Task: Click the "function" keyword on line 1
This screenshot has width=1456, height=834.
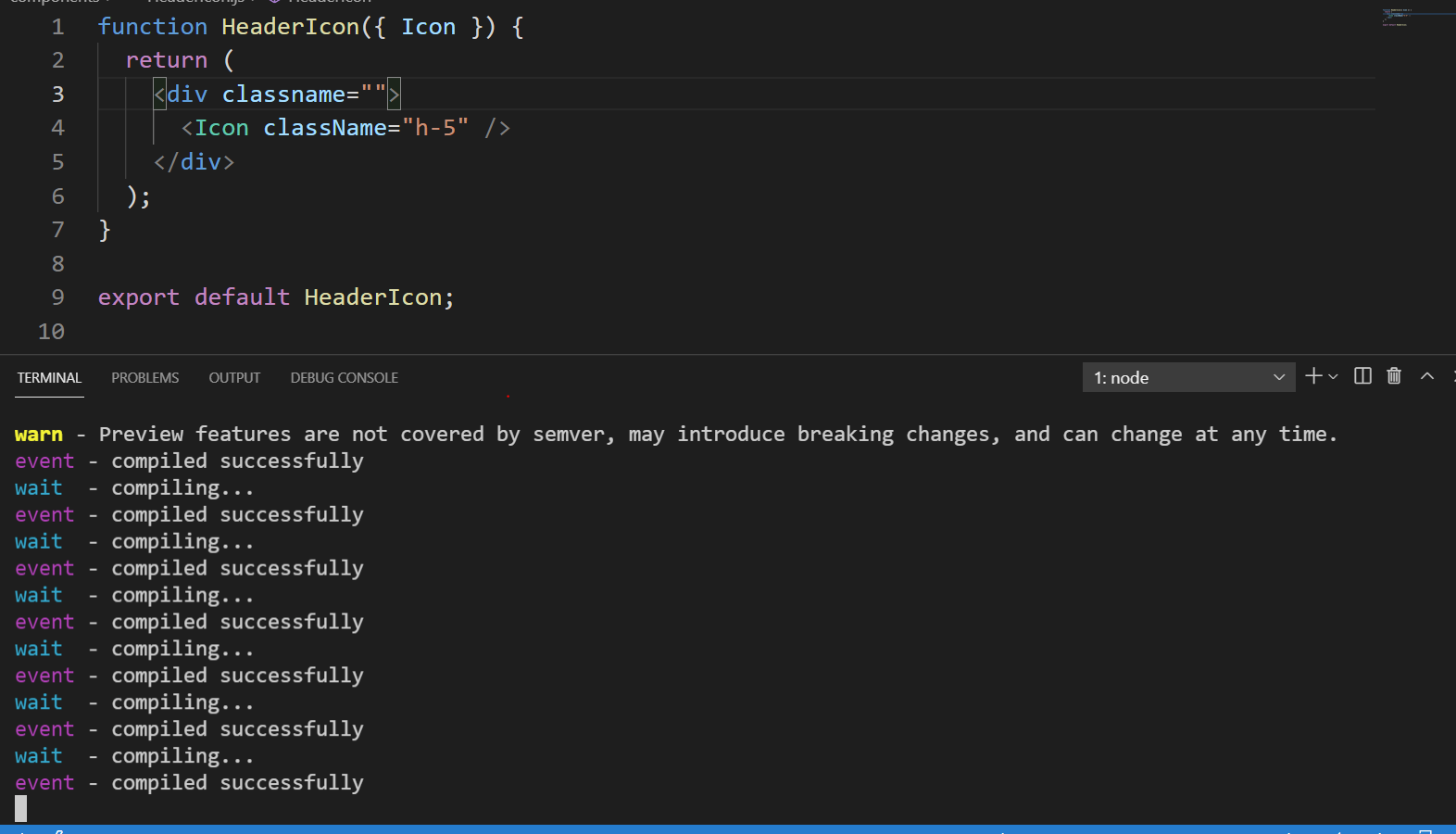Action: pyautogui.click(x=153, y=27)
